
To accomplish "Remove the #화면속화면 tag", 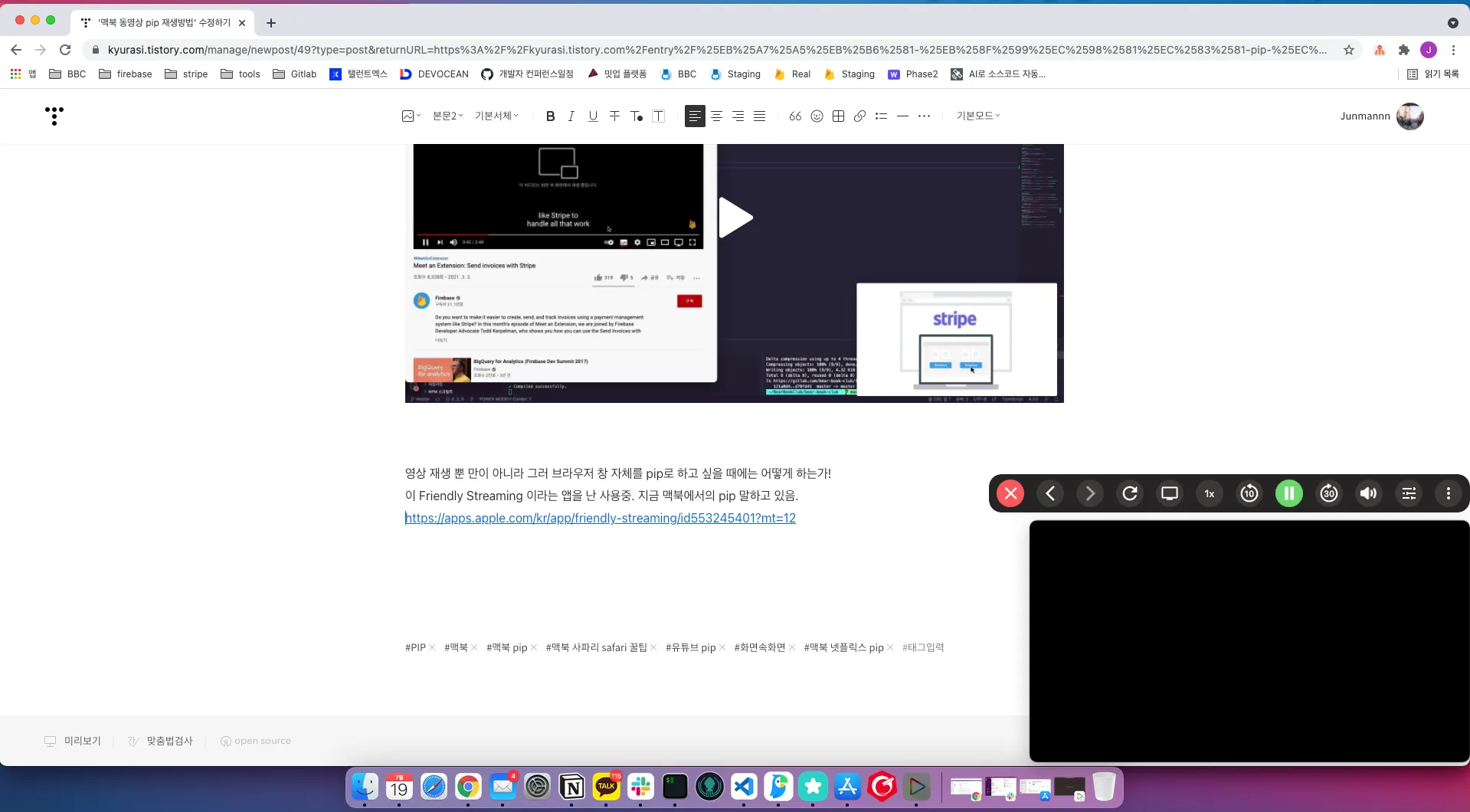I will coord(792,648).
